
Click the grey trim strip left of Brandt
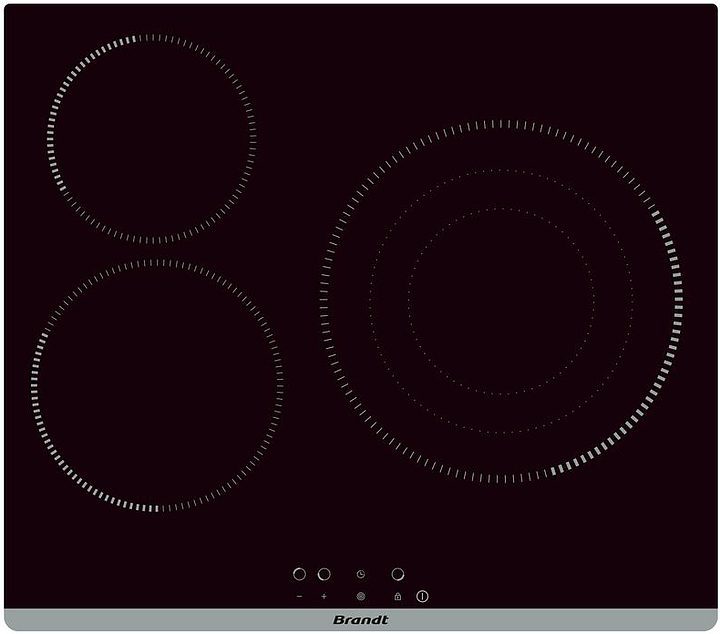[150, 620]
